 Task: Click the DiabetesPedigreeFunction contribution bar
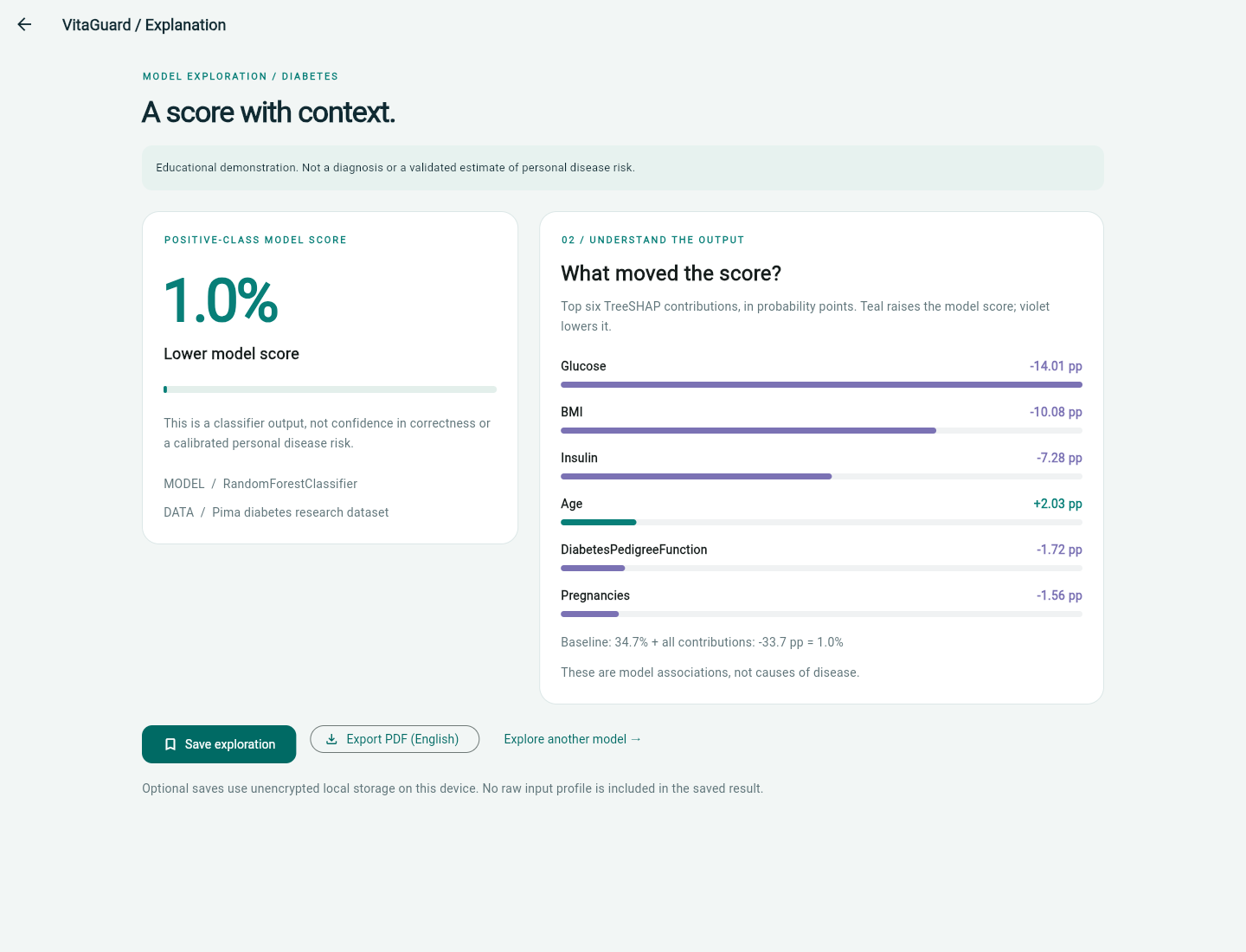(x=821, y=568)
